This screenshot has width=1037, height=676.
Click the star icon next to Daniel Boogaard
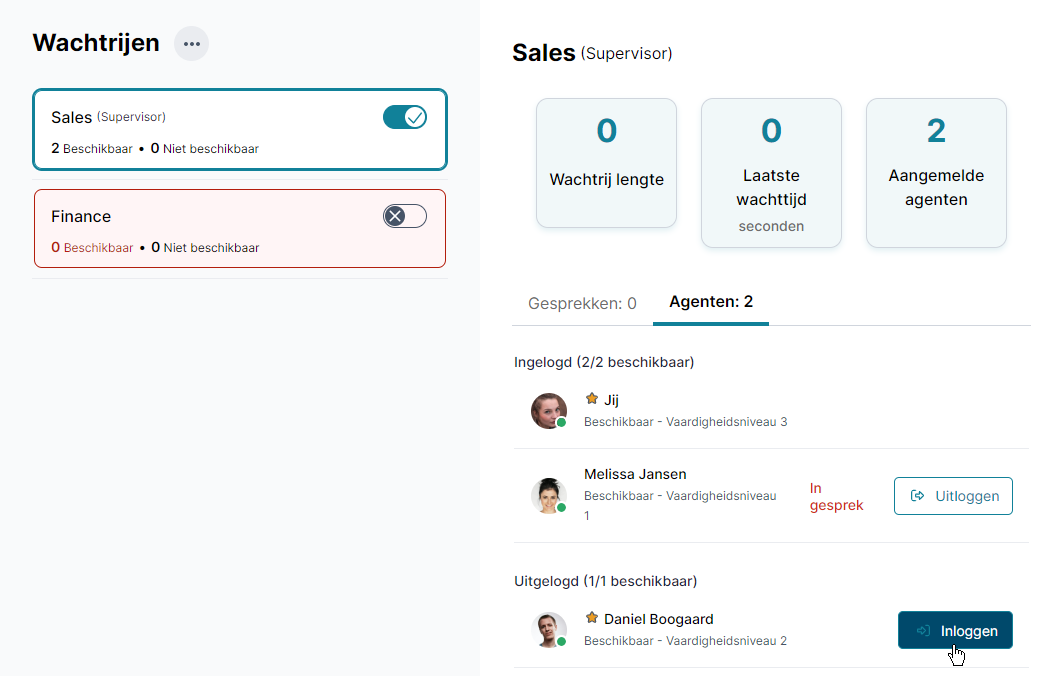point(592,618)
